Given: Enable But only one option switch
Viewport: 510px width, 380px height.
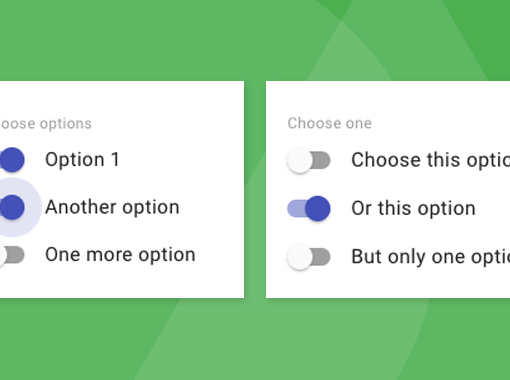Looking at the screenshot, I should pyautogui.click(x=309, y=257).
